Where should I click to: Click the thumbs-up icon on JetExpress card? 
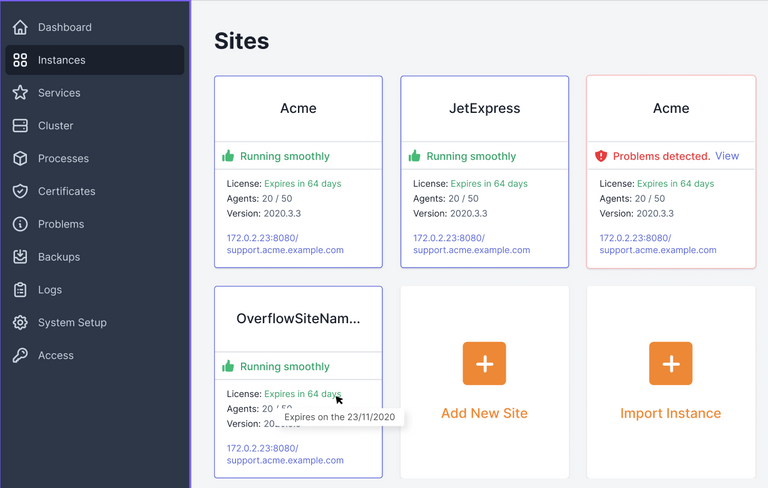[414, 156]
